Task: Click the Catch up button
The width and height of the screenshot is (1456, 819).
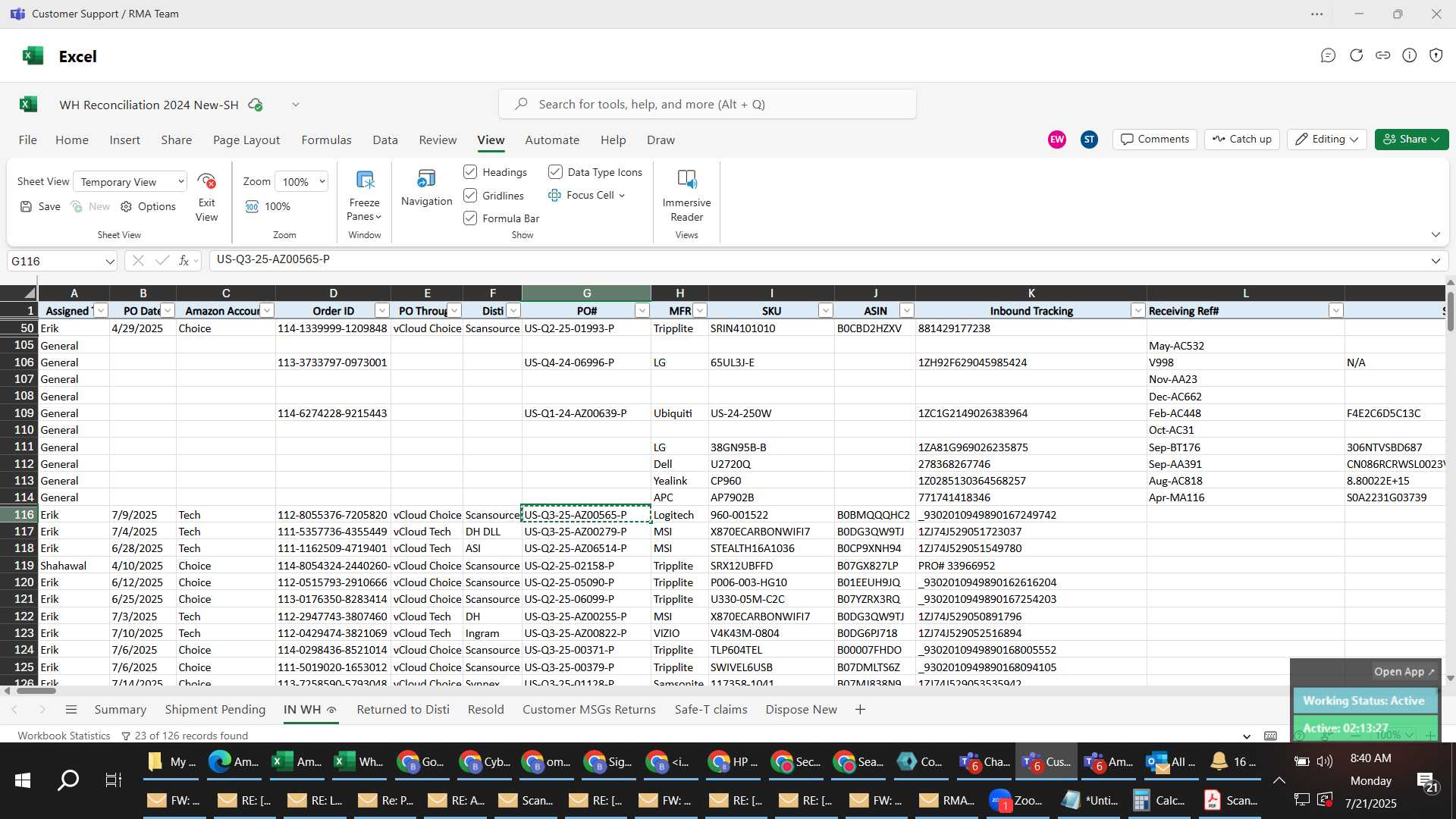Action: pyautogui.click(x=1242, y=140)
